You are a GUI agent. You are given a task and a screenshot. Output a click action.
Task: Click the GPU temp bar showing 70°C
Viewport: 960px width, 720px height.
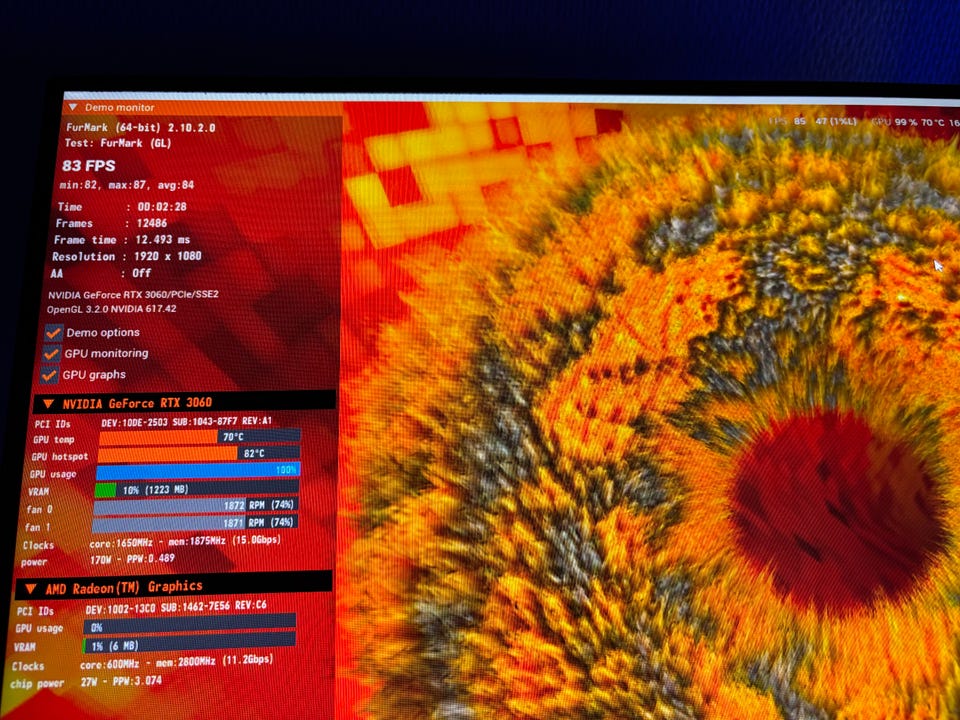click(x=200, y=437)
